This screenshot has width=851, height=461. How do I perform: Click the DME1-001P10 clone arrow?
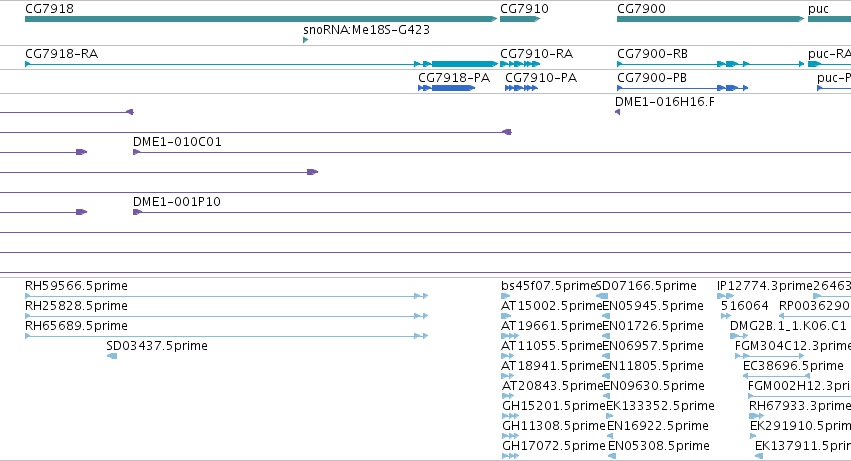click(137, 212)
